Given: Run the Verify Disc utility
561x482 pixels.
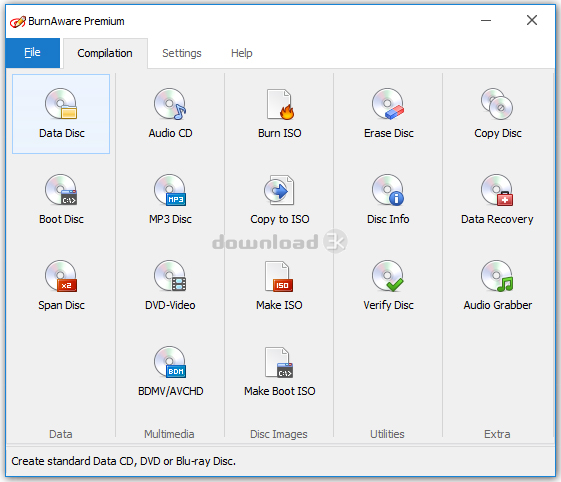Looking at the screenshot, I should pyautogui.click(x=388, y=286).
